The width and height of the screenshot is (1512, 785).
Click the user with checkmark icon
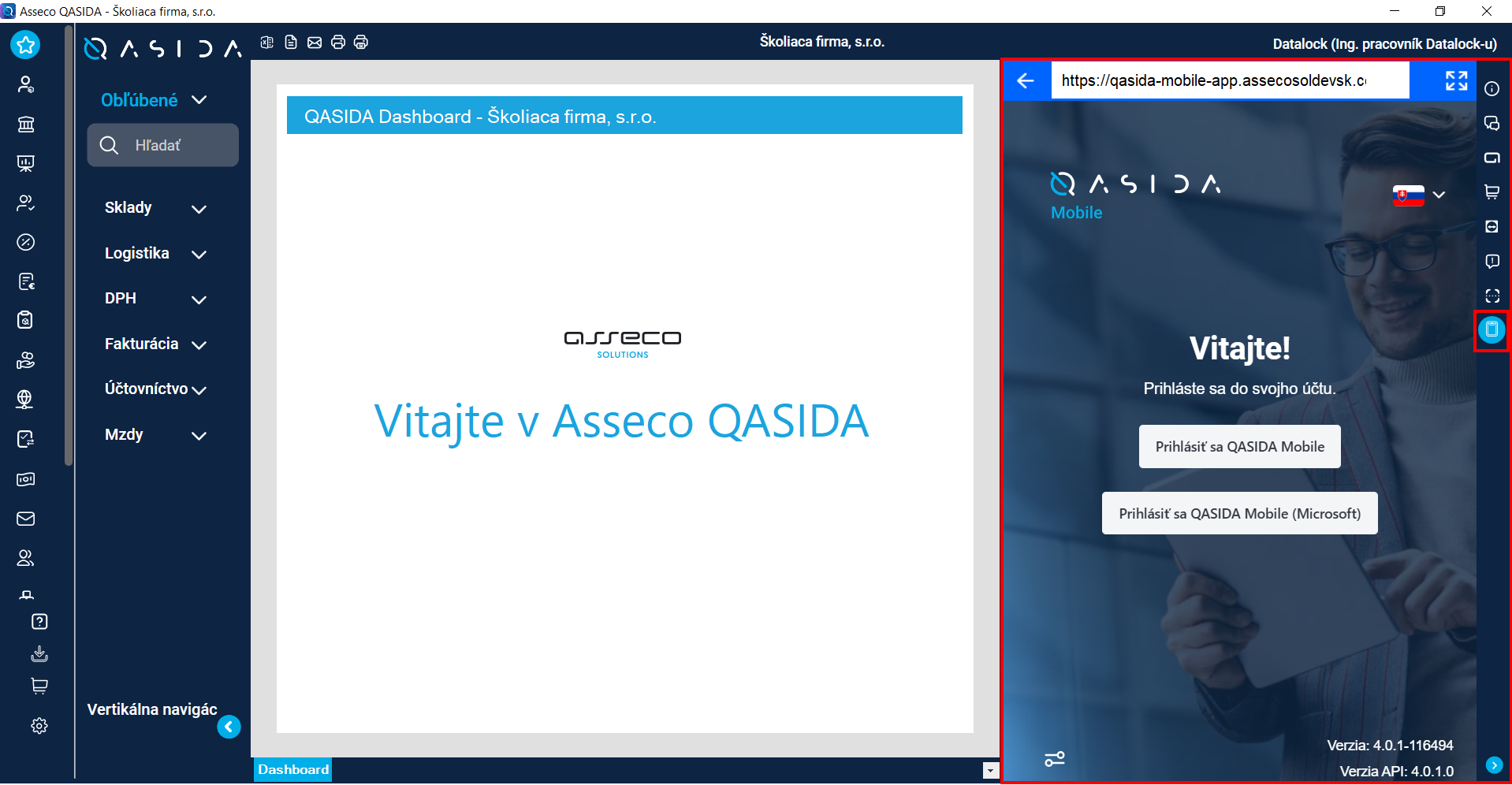click(x=26, y=203)
